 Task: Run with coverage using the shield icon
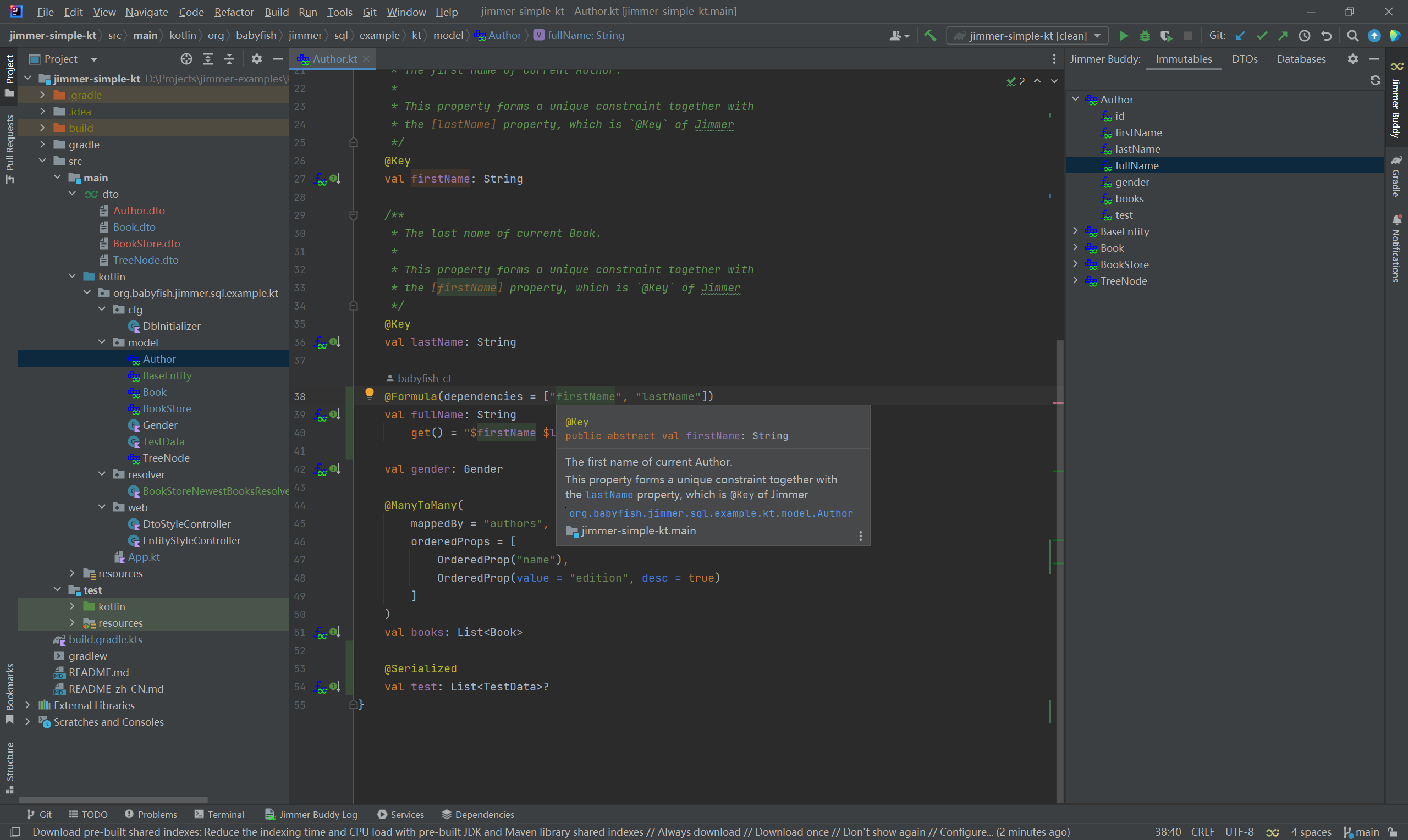[1166, 35]
